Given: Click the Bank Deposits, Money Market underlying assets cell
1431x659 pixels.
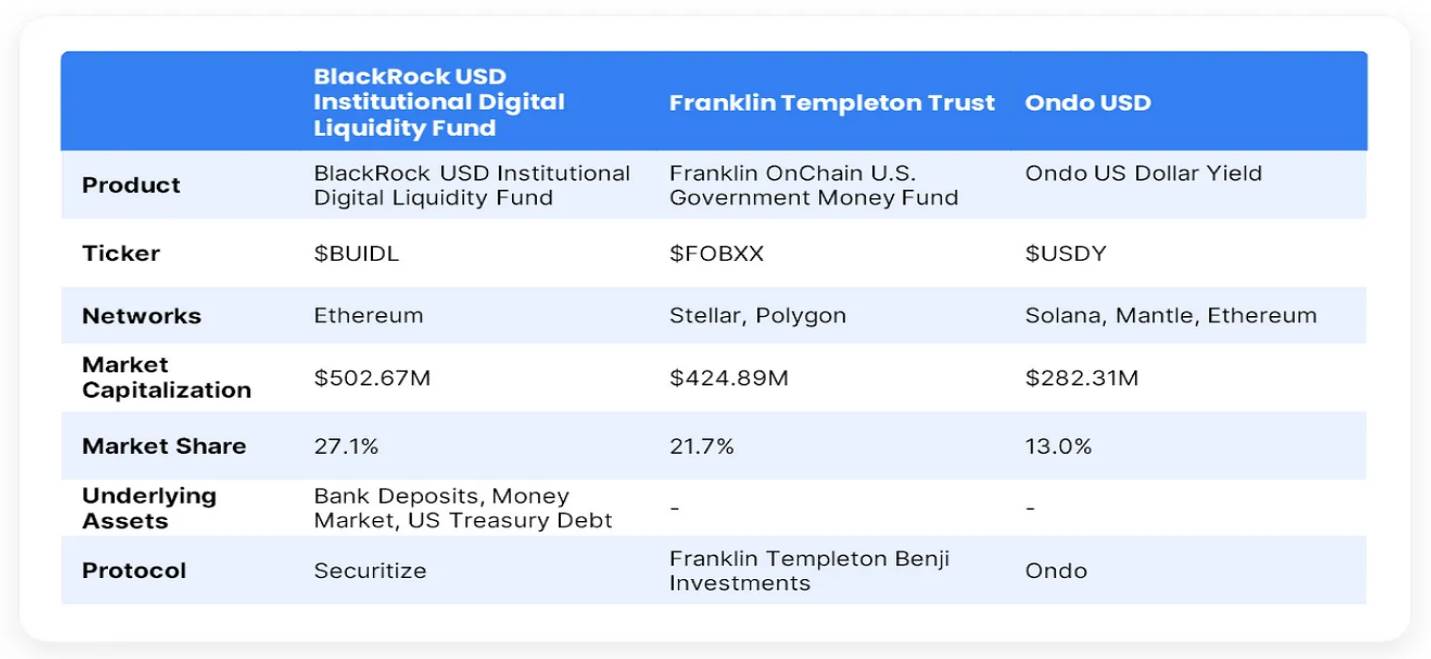Looking at the screenshot, I should (x=462, y=508).
